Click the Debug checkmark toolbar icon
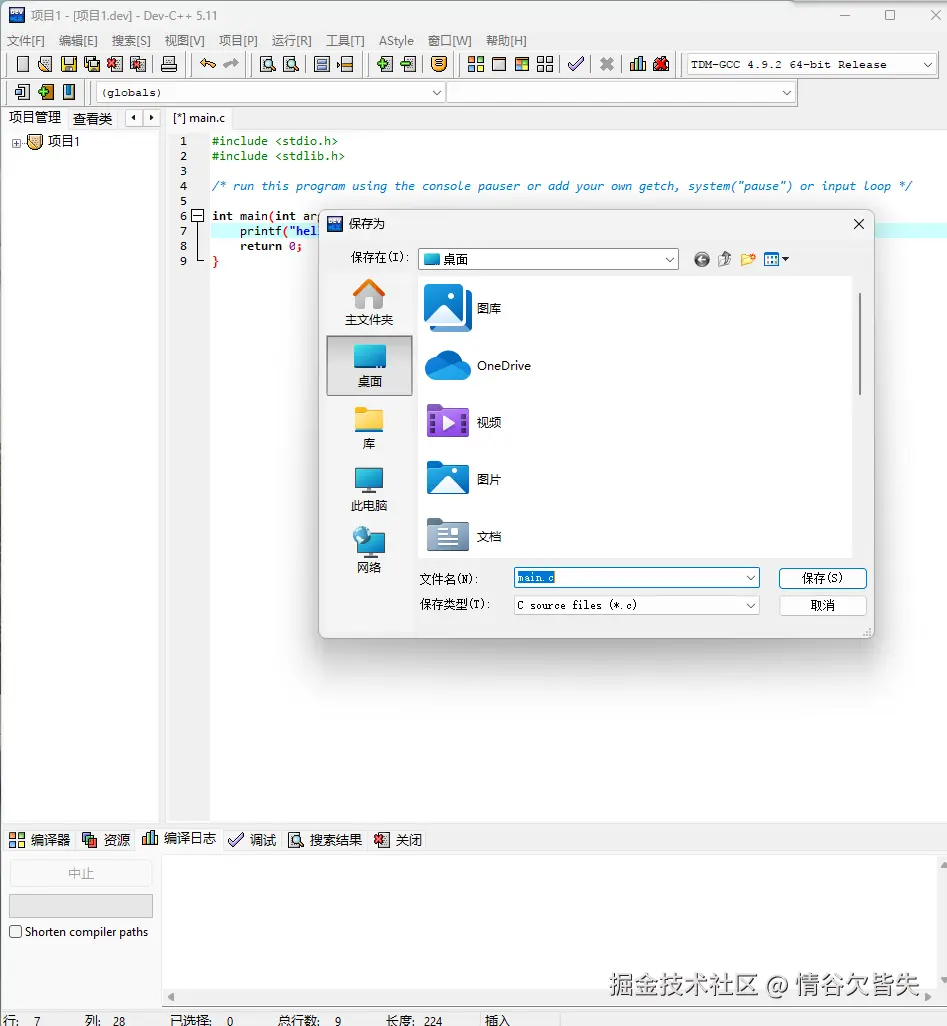Image resolution: width=947 pixels, height=1026 pixels. click(576, 64)
